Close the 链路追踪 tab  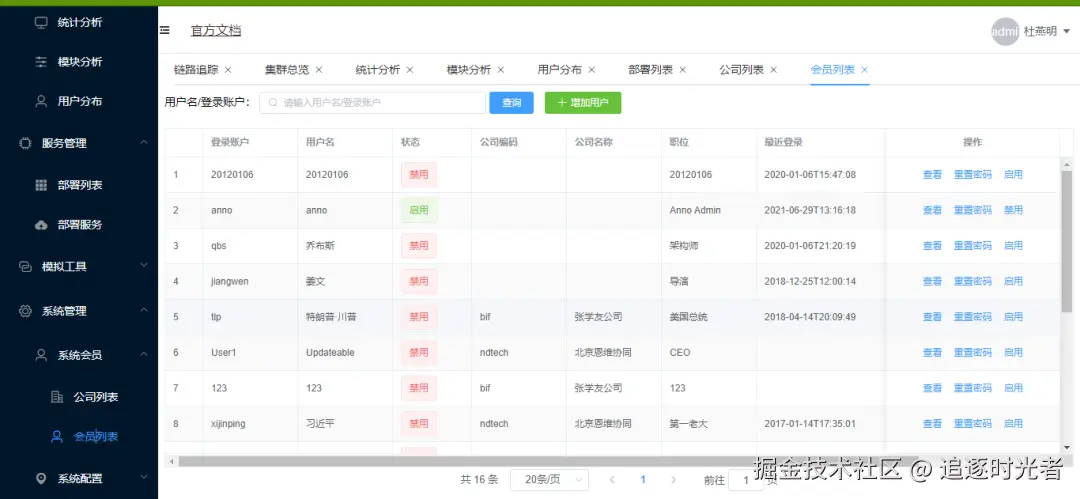click(x=228, y=70)
